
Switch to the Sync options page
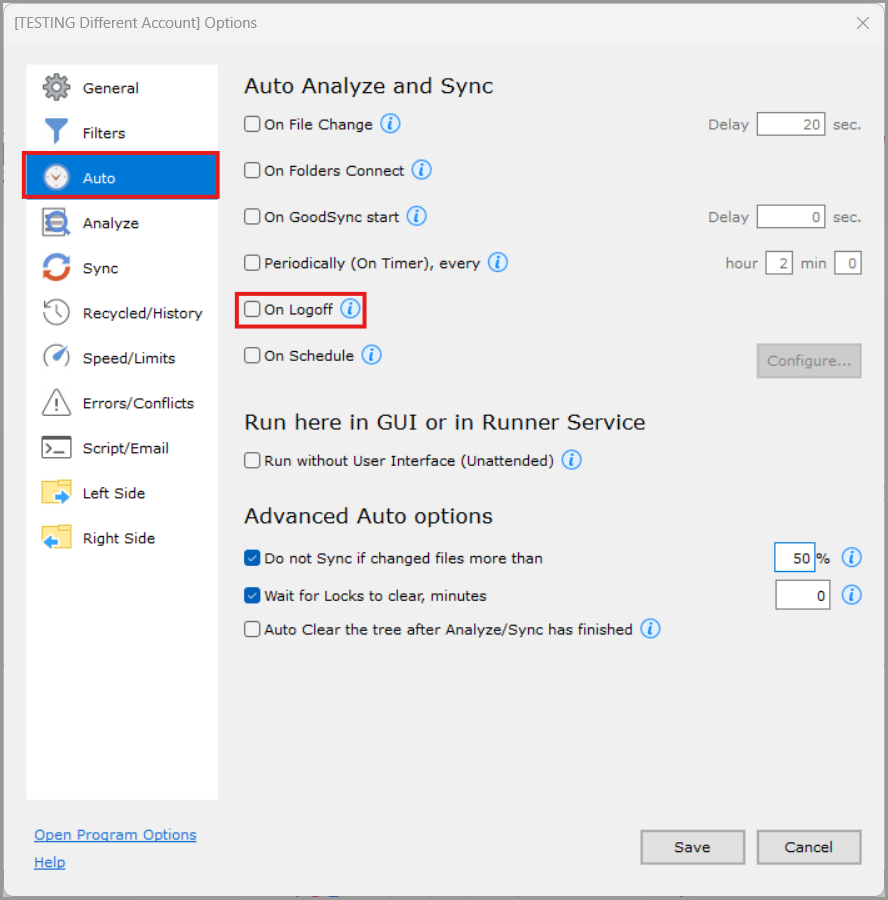pos(122,267)
